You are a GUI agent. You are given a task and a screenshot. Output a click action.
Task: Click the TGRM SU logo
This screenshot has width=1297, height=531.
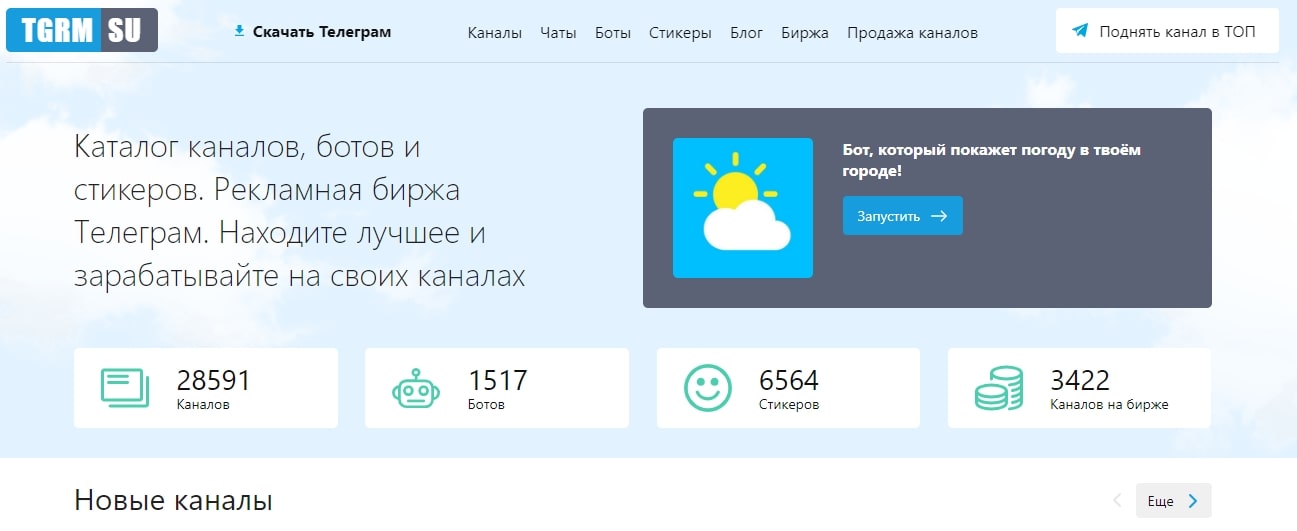point(81,30)
